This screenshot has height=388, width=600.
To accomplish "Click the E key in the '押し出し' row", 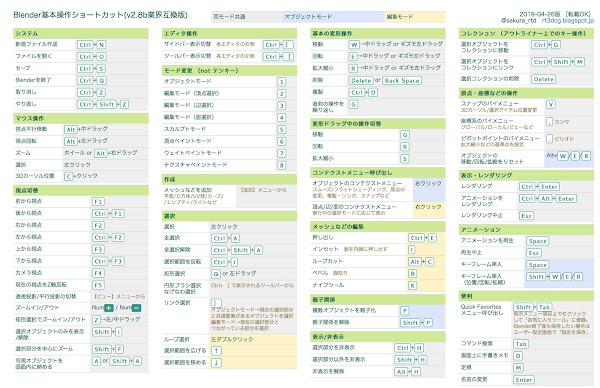I will tap(432, 238).
